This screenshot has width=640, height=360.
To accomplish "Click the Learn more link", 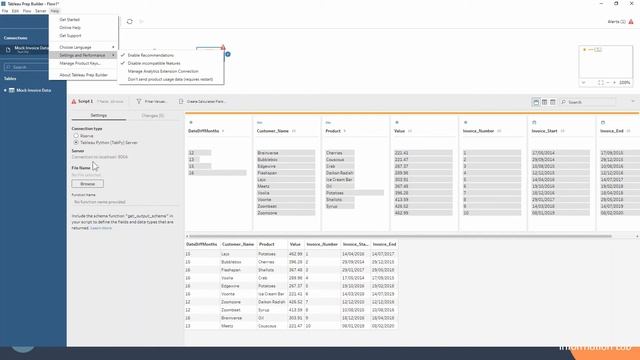I will coord(101,228).
